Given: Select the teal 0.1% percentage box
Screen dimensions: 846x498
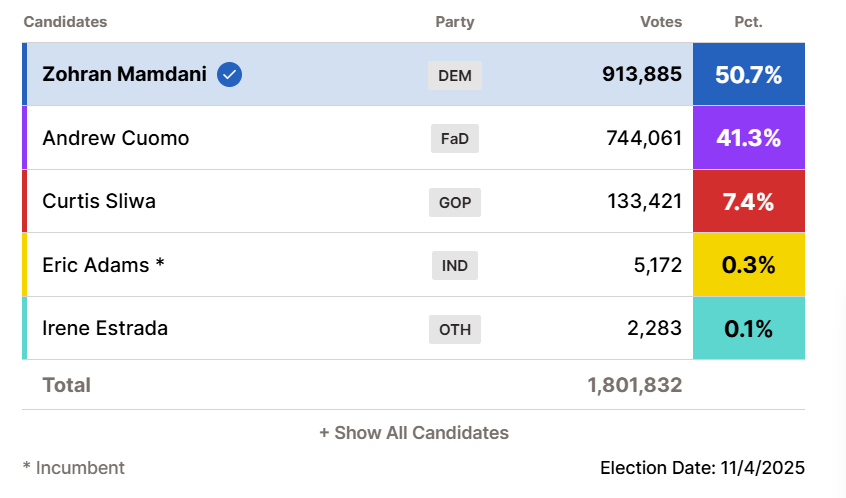Looking at the screenshot, I should click(748, 328).
